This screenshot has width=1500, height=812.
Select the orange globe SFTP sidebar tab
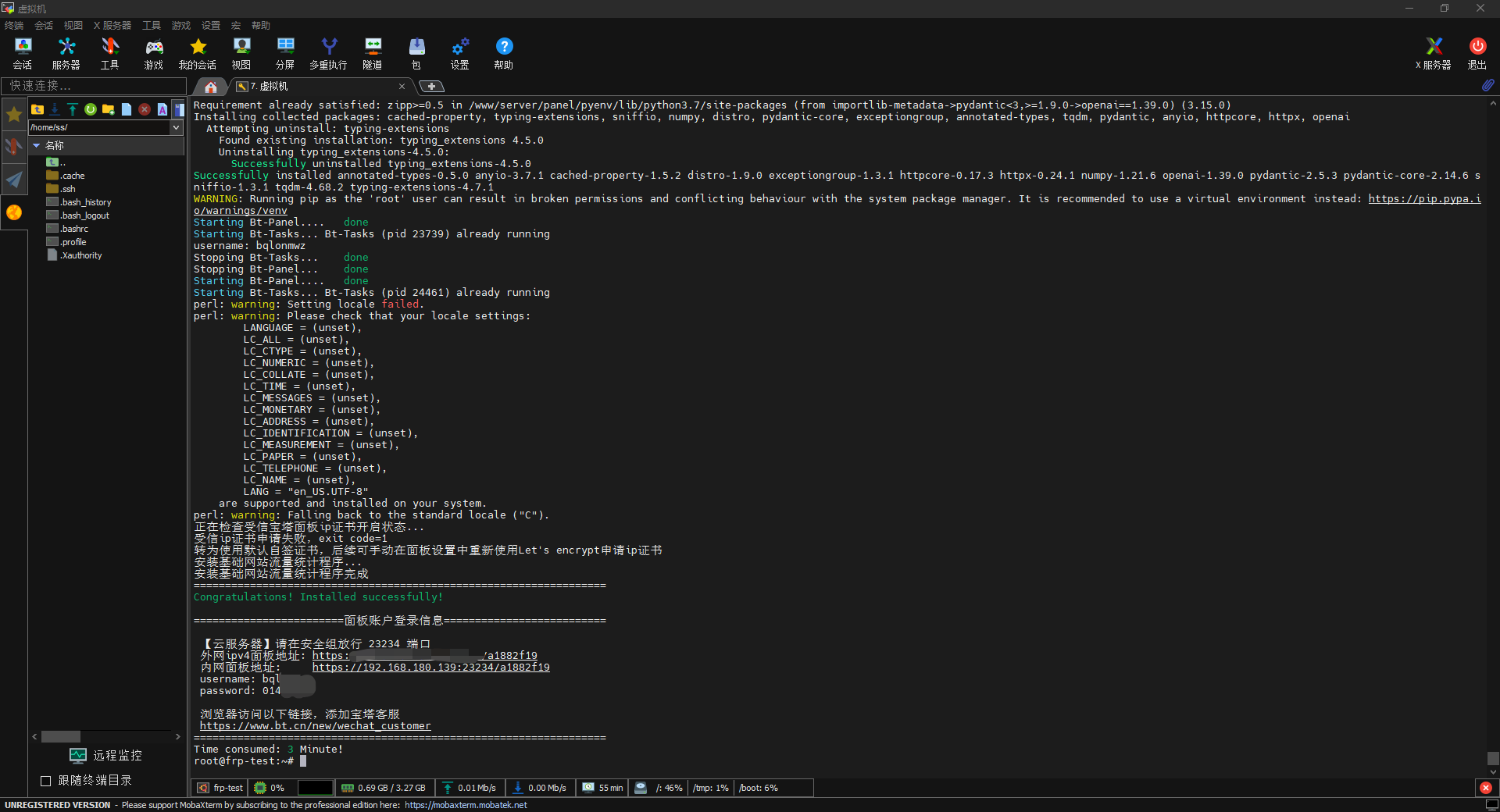pos(14,212)
